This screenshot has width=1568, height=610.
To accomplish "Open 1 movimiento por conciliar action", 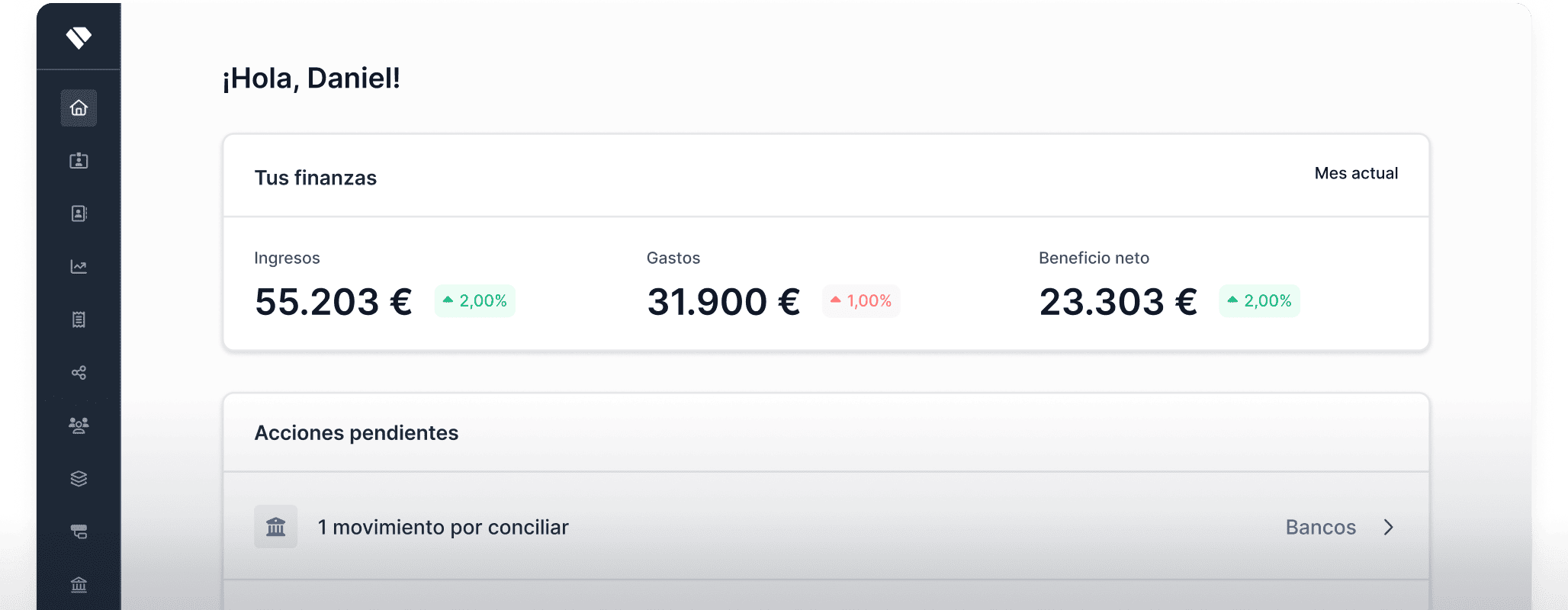I will (x=826, y=527).
